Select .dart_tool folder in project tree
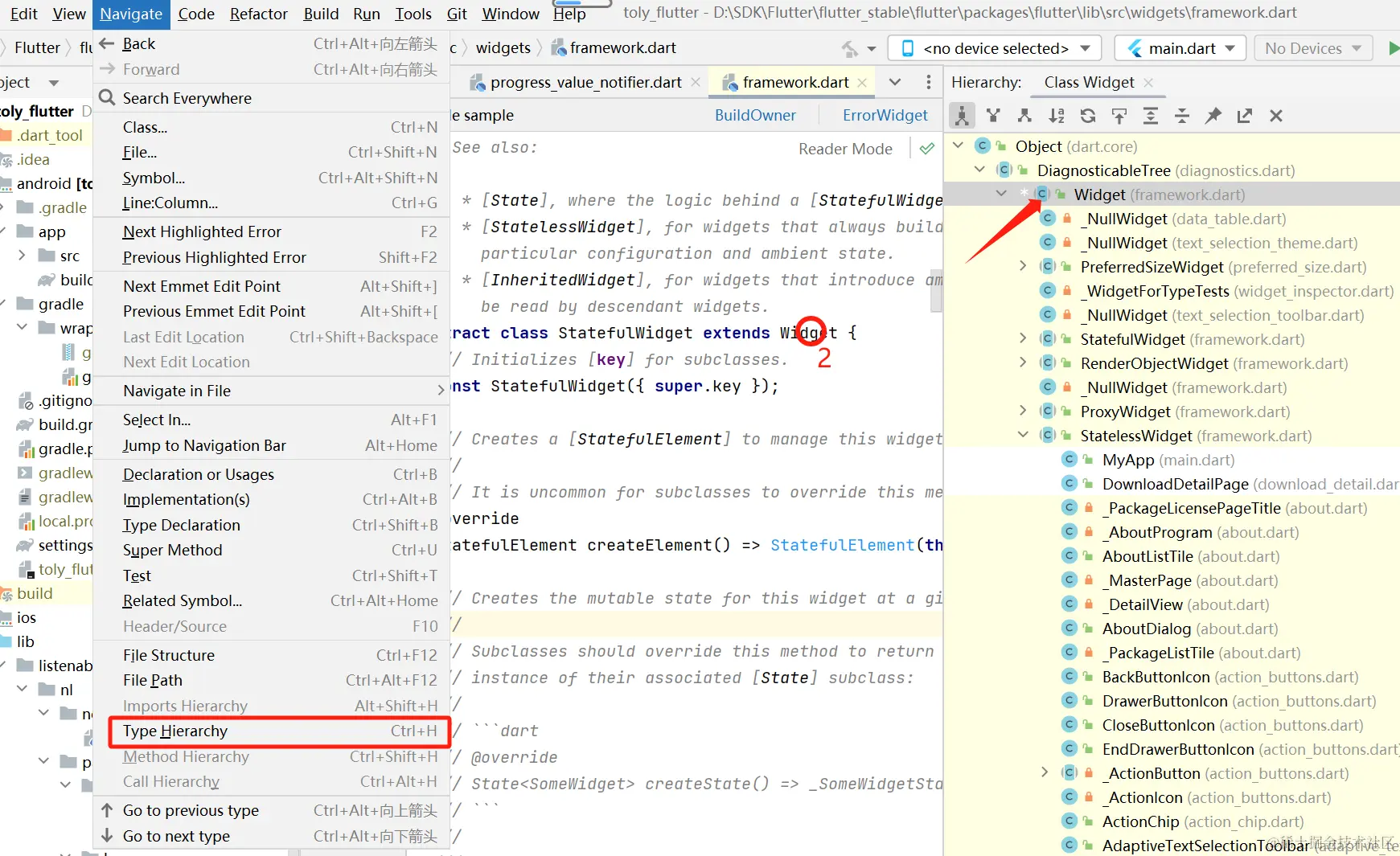Image resolution: width=1400 pixels, height=856 pixels. click(50, 135)
